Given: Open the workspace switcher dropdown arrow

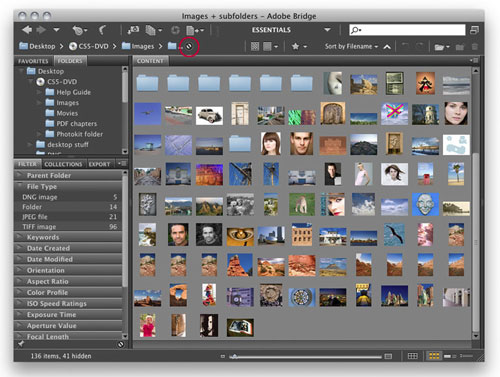Looking at the screenshot, I should [327, 30].
